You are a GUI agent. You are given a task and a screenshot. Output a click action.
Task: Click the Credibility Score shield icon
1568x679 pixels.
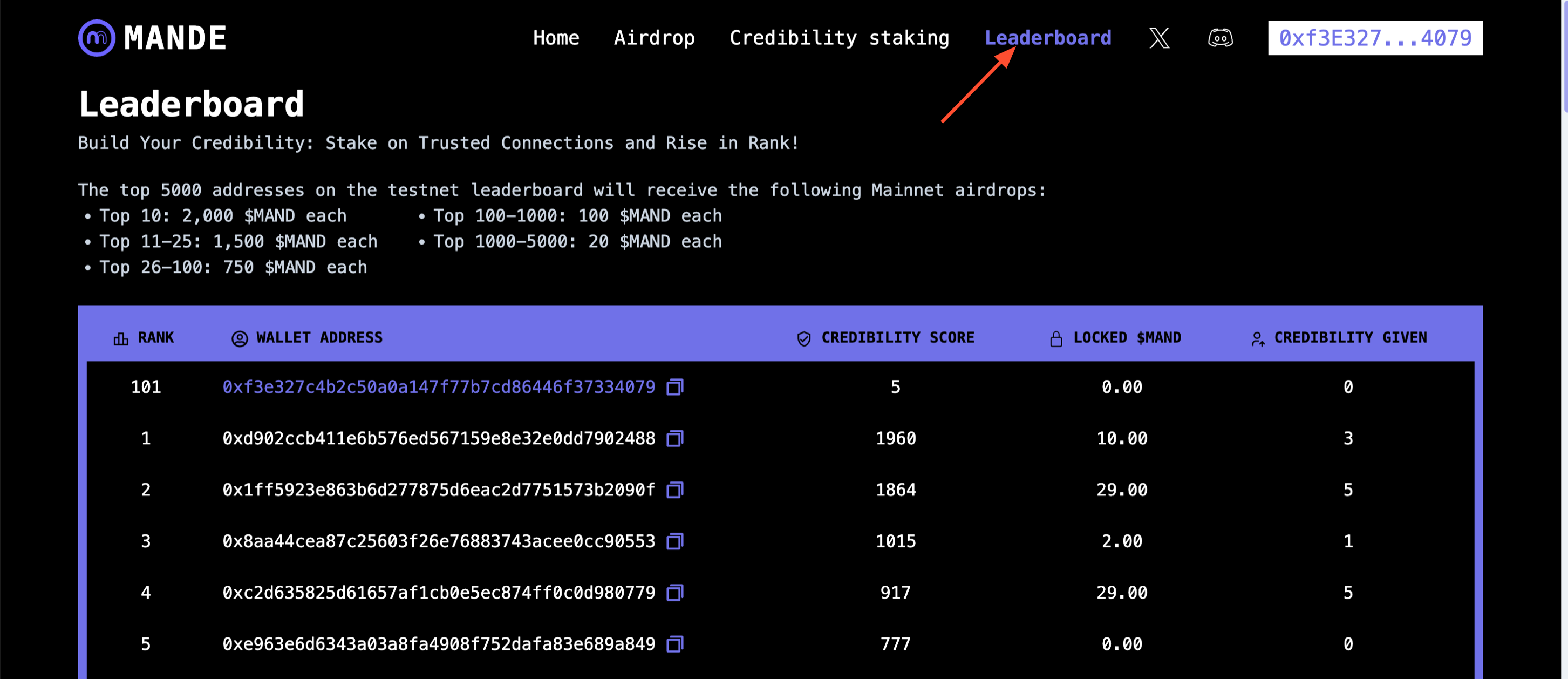[804, 338]
